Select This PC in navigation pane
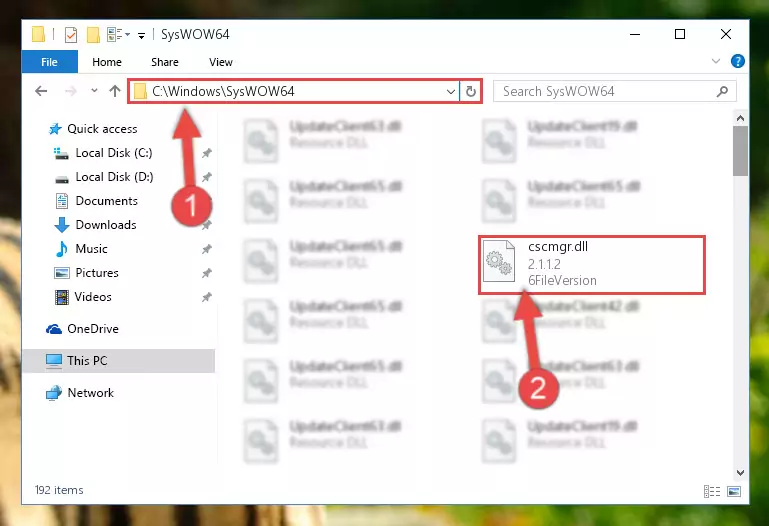The image size is (769, 526). [x=119, y=361]
